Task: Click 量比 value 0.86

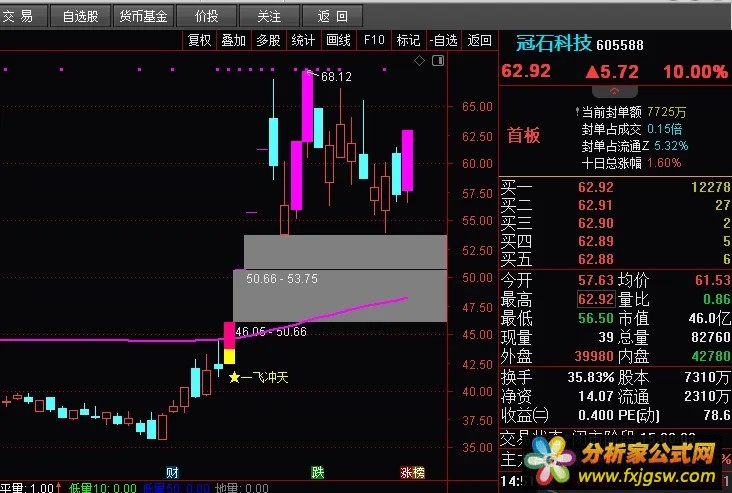Action: [717, 299]
